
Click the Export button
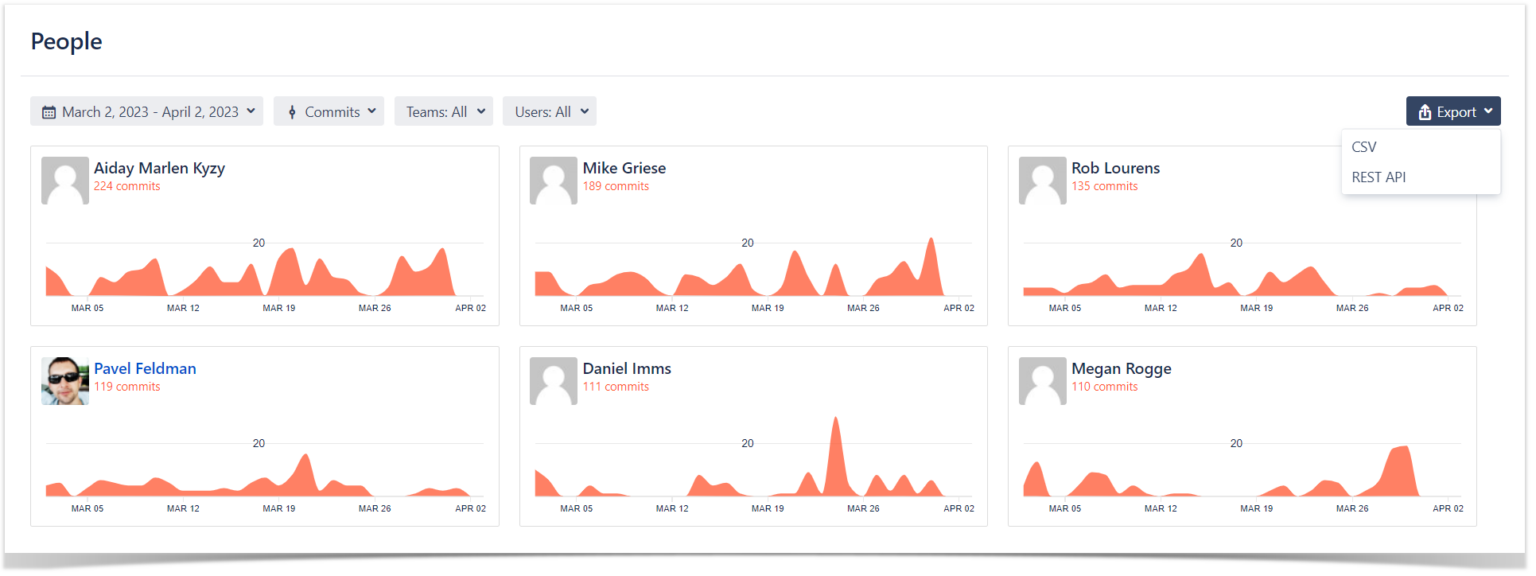tap(1453, 111)
